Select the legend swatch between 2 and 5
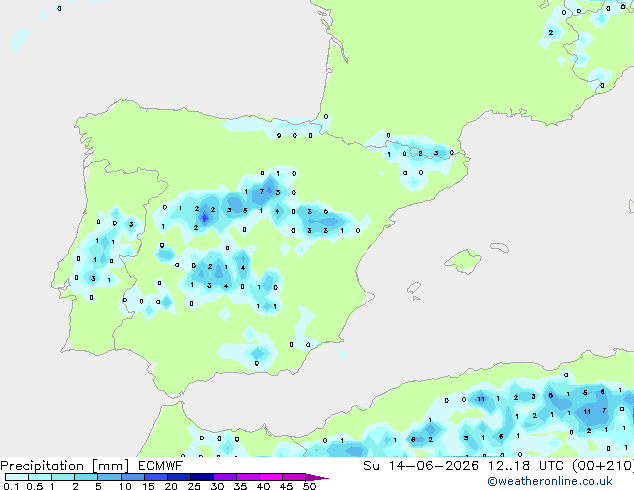Image resolution: width=634 pixels, height=490 pixels. (86, 477)
